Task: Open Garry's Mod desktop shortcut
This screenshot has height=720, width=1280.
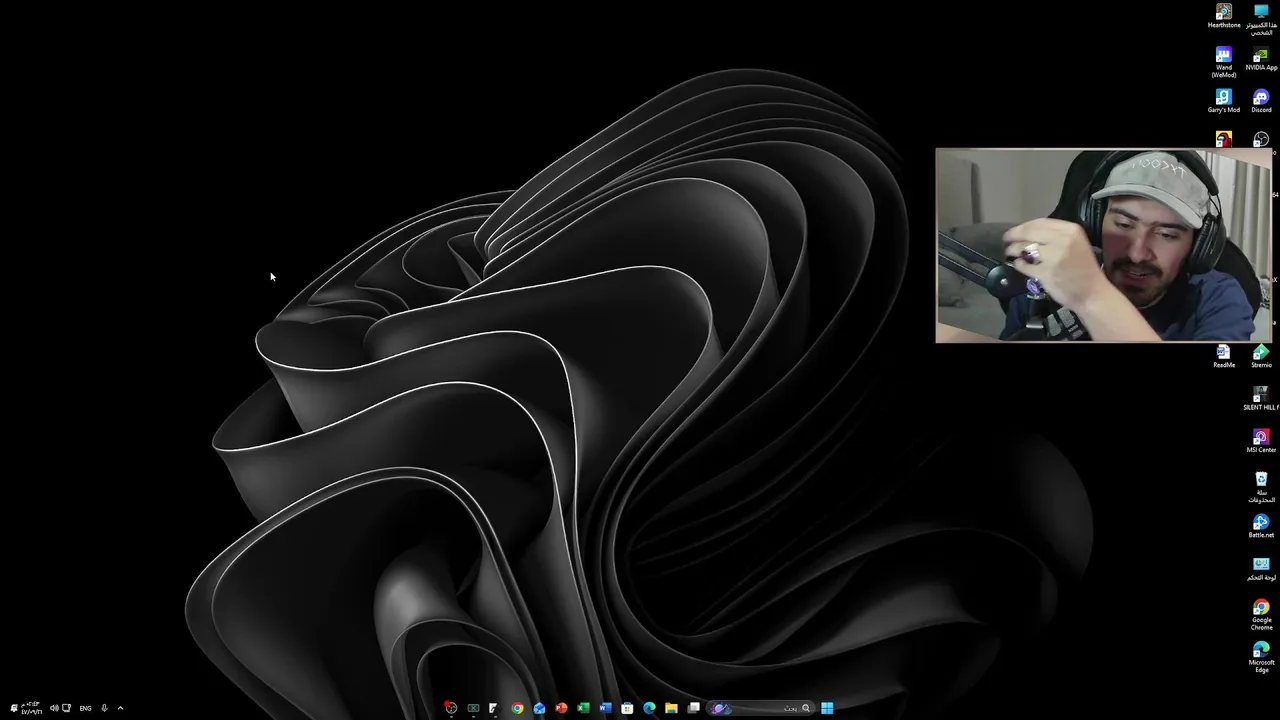Action: [x=1223, y=101]
